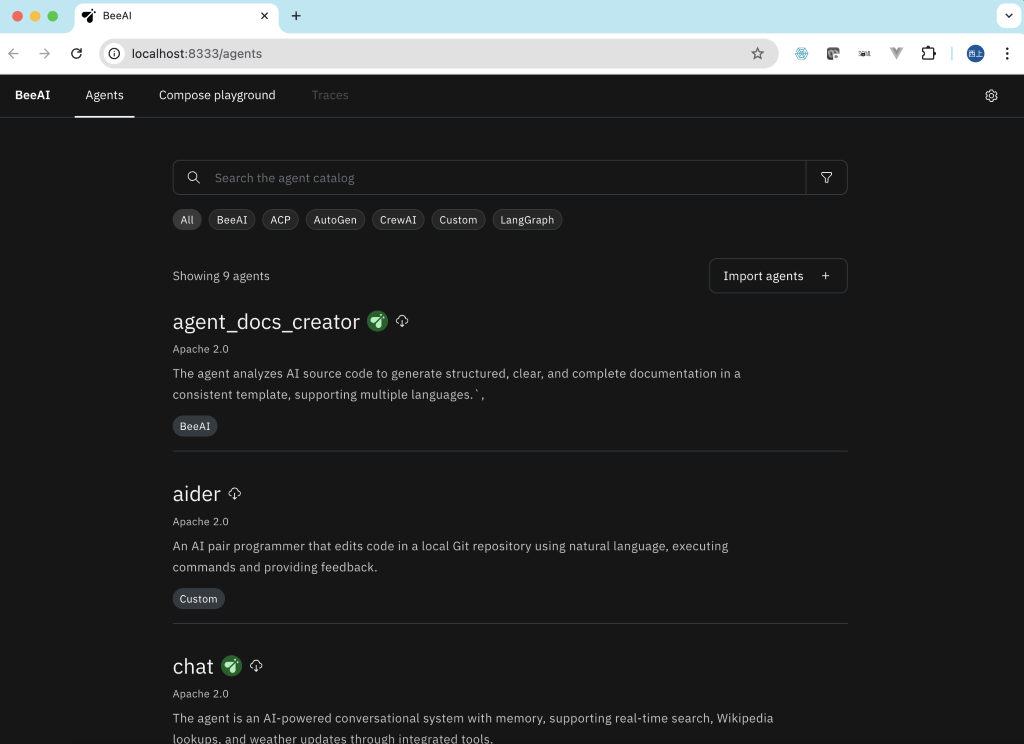The height and width of the screenshot is (744, 1024).
Task: Open the settings gear in BeeAI header
Action: (991, 95)
